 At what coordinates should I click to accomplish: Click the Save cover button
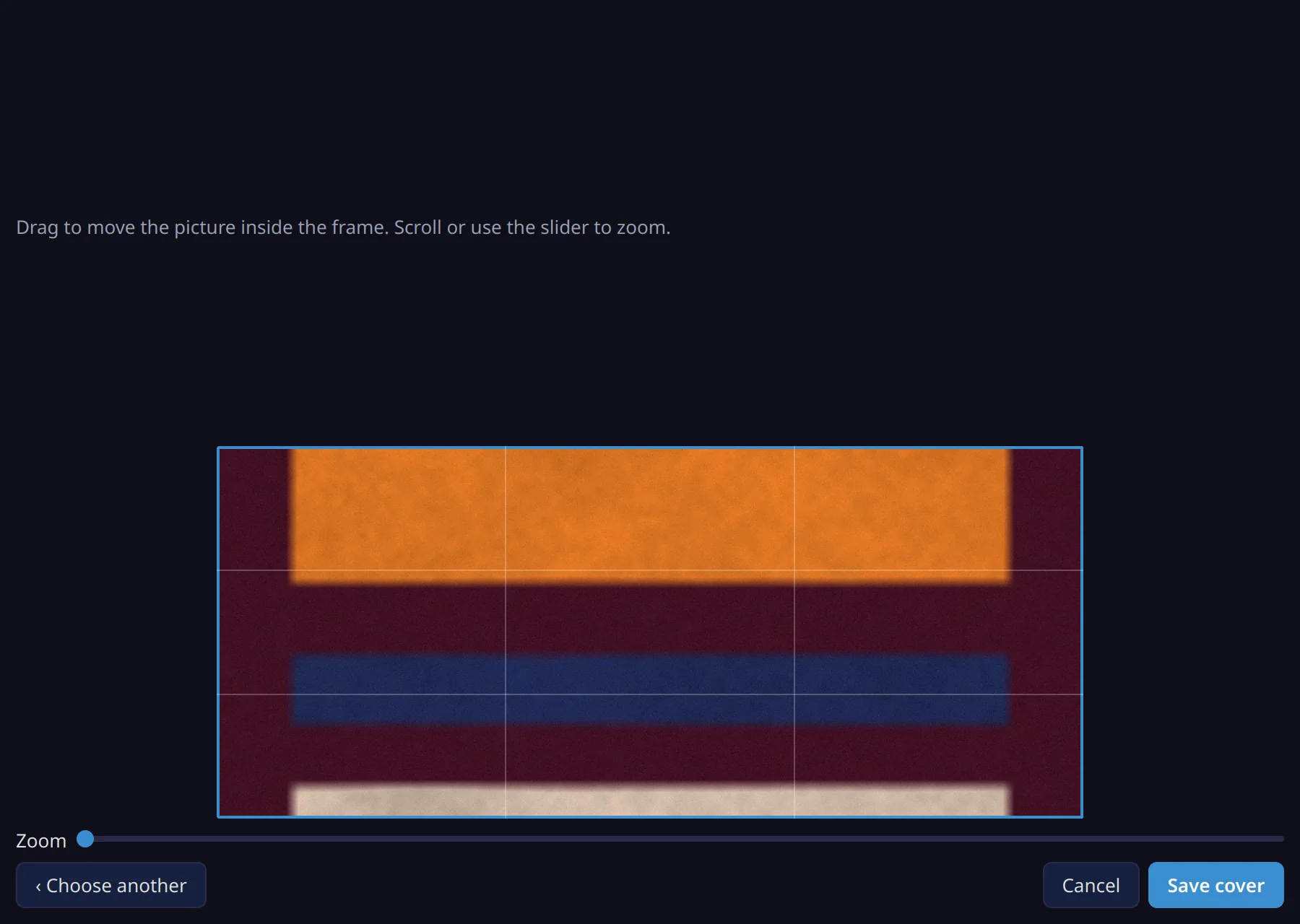[x=1215, y=885]
